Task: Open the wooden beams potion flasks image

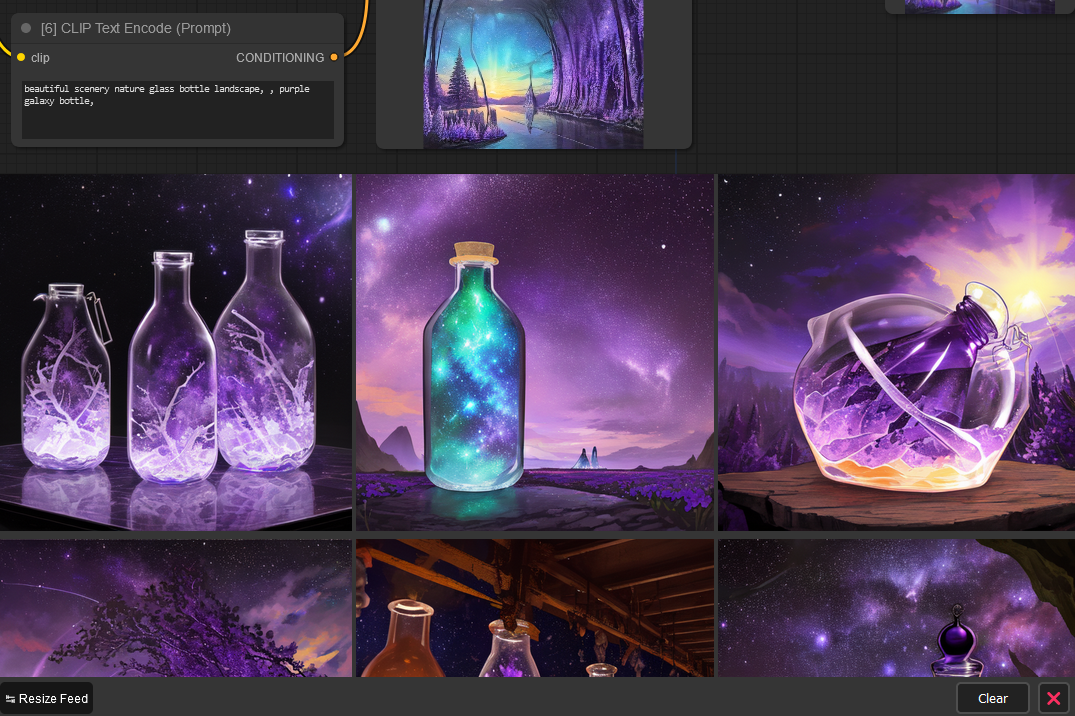Action: 535,608
